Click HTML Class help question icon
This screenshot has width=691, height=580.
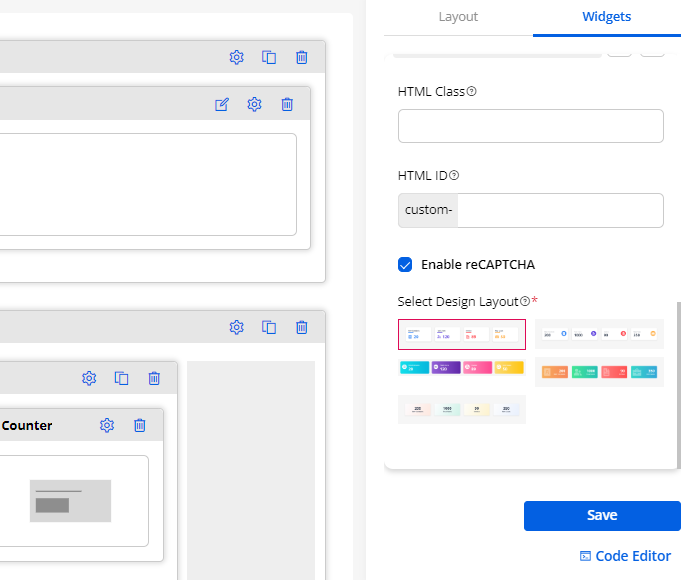coord(472,92)
